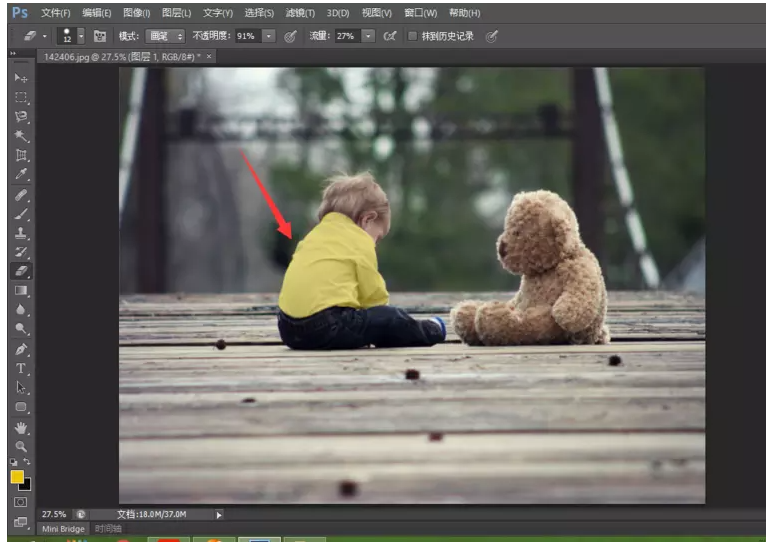Select the Move tool
Image resolution: width=766 pixels, height=544 pixels.
(x=21, y=78)
